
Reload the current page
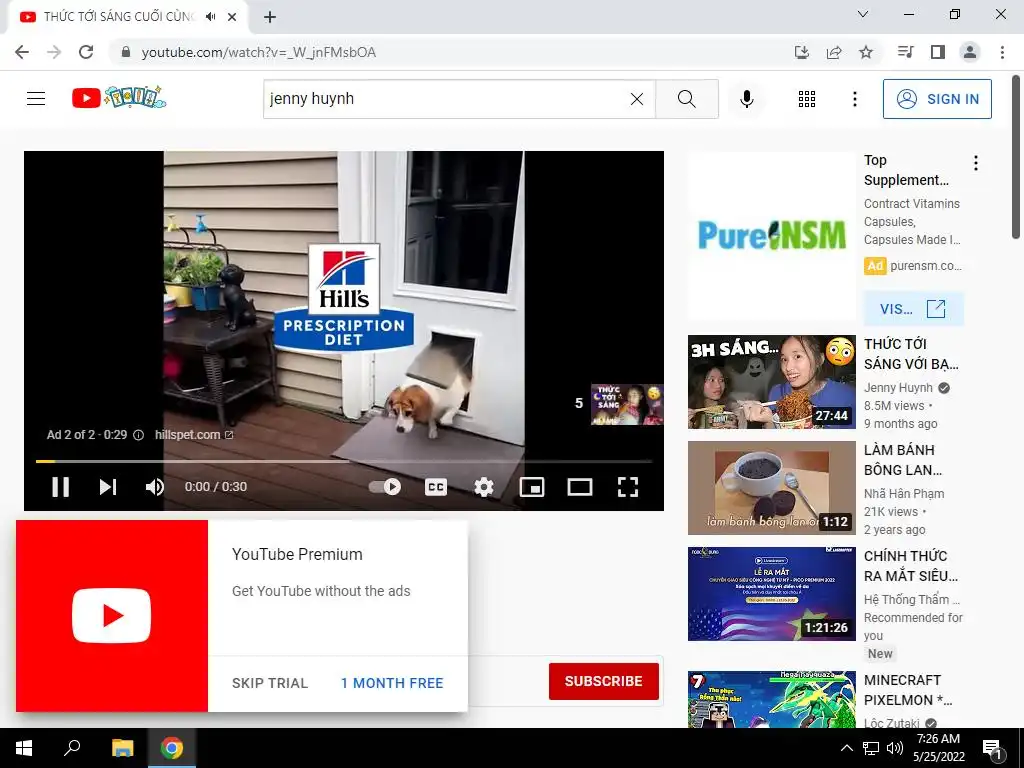(86, 52)
